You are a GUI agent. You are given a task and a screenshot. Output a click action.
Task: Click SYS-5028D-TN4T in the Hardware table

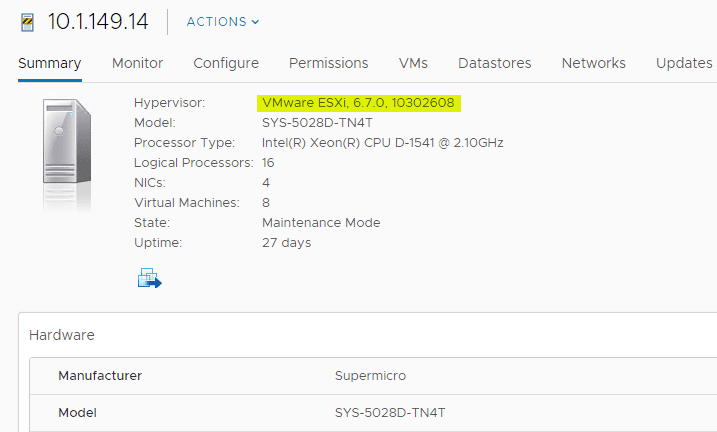point(390,413)
